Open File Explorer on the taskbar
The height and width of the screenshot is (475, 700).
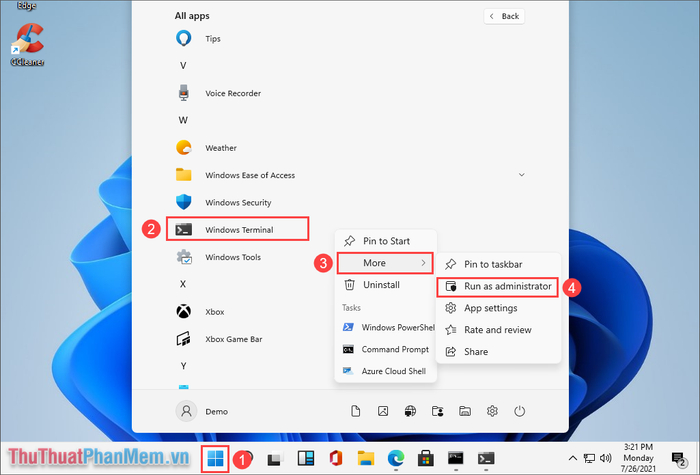point(366,458)
